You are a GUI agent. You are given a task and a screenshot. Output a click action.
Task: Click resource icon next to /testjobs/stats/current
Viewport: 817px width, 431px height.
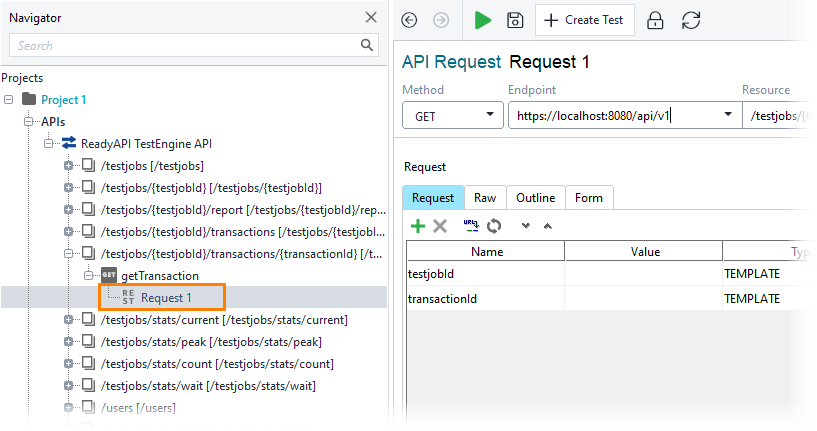coord(89,319)
